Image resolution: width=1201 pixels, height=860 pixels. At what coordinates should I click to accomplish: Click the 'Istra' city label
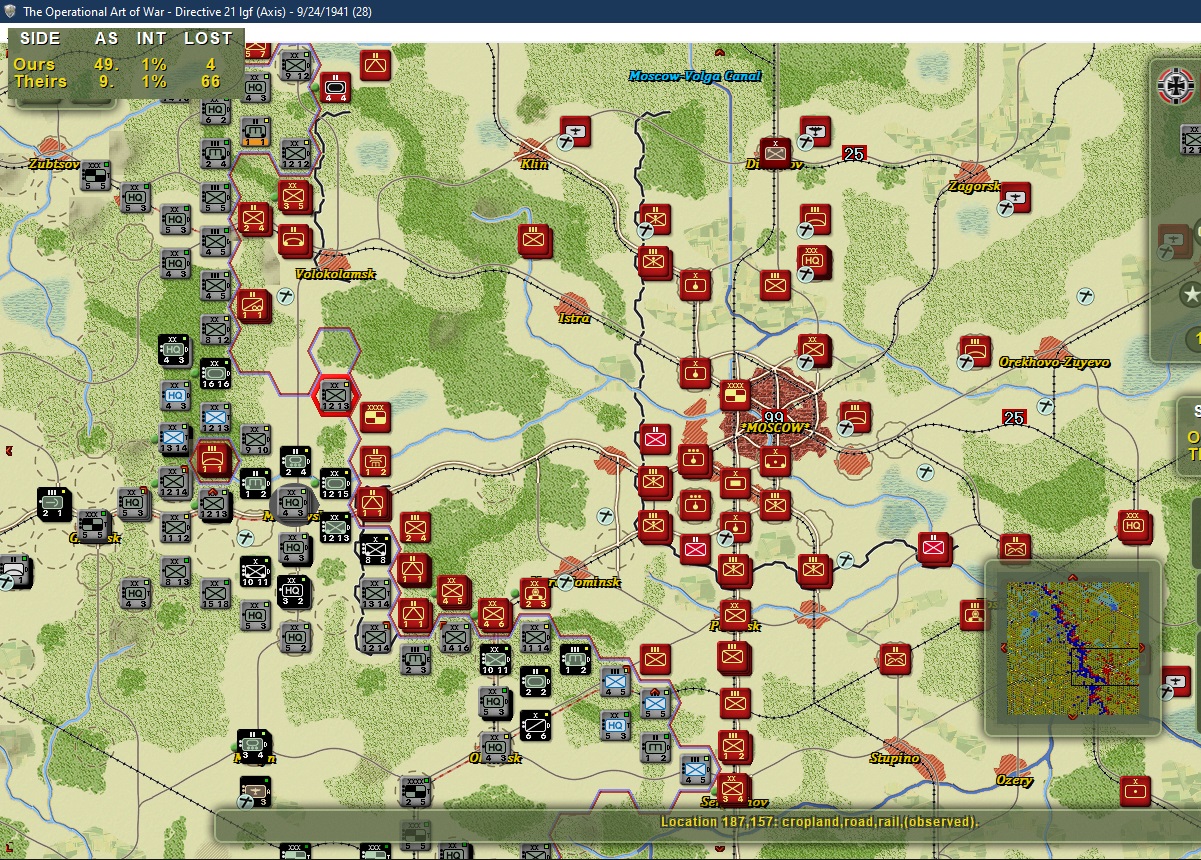click(574, 318)
